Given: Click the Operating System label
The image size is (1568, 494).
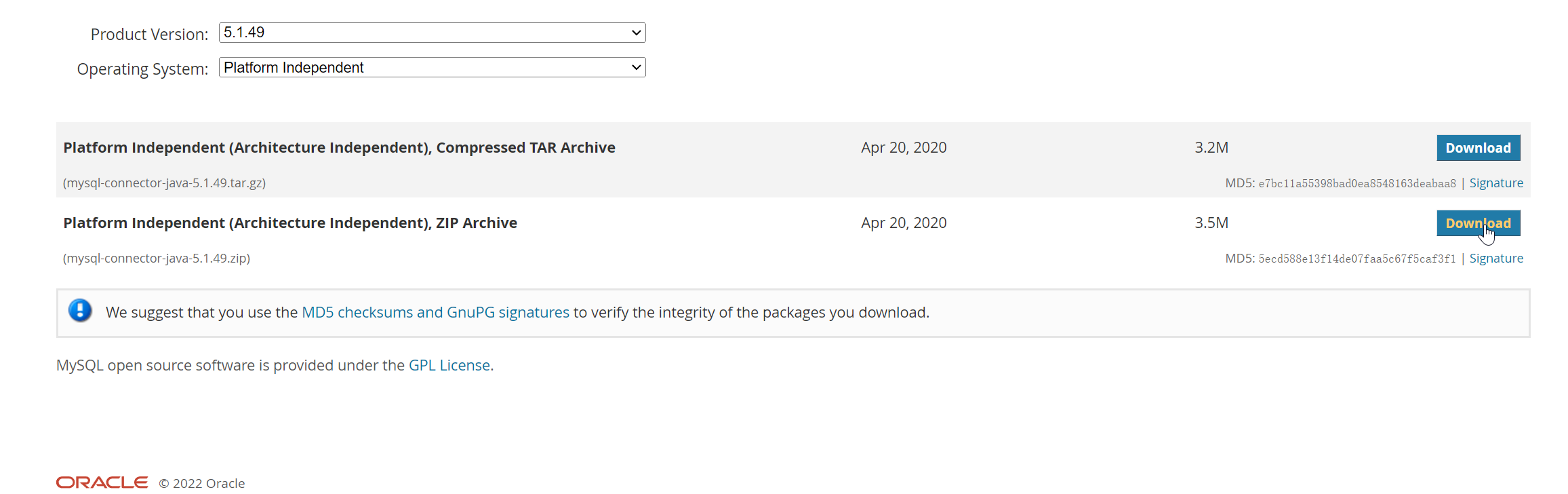Looking at the screenshot, I should (142, 69).
